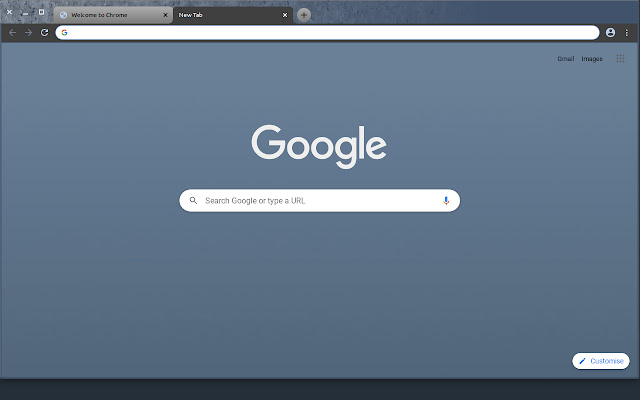640x400 pixels.
Task: Maximize the Chrome window
Action: (41, 12)
